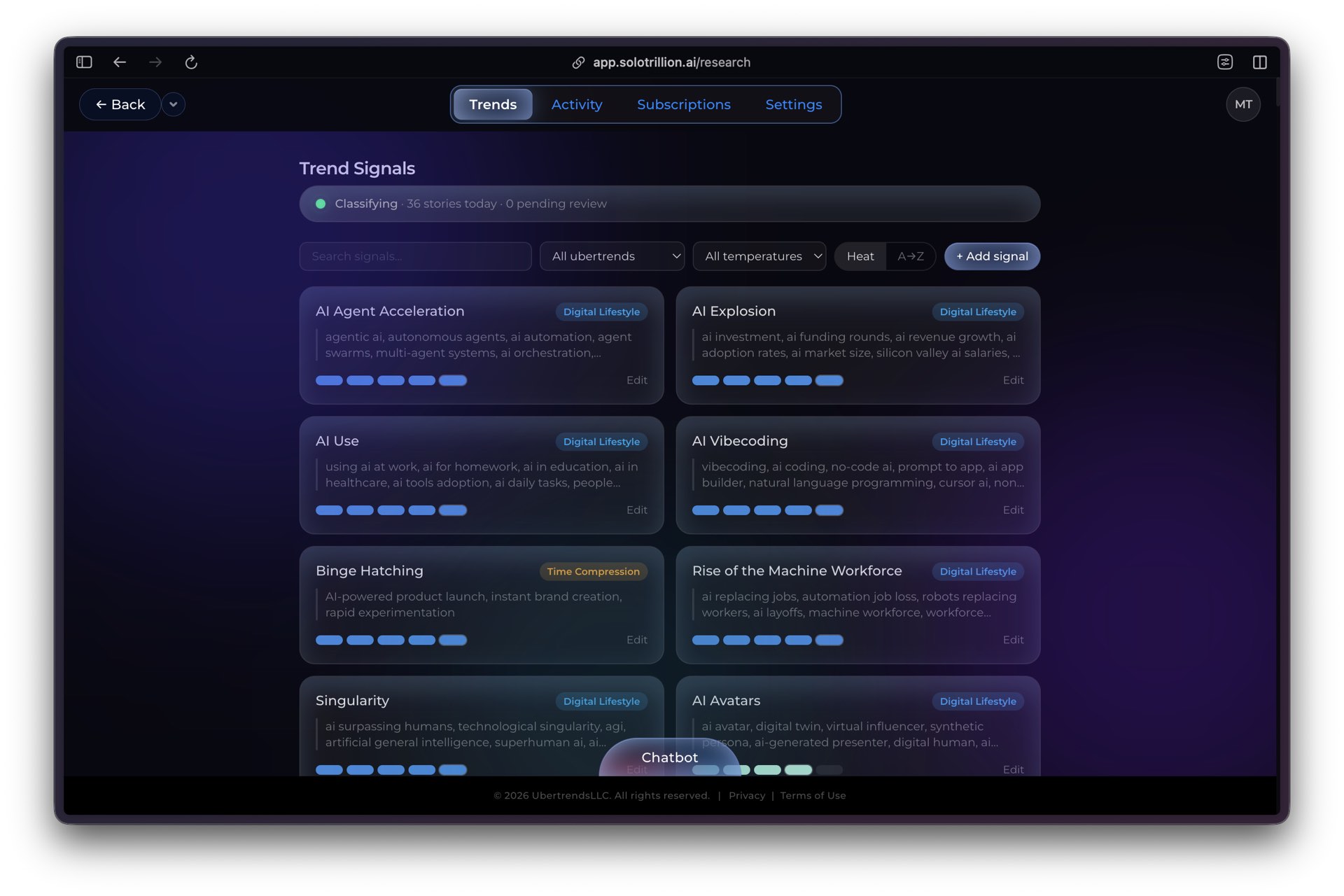Open the browser controls icon left of split view
Screen dimensions: 1344x896
tap(1225, 62)
